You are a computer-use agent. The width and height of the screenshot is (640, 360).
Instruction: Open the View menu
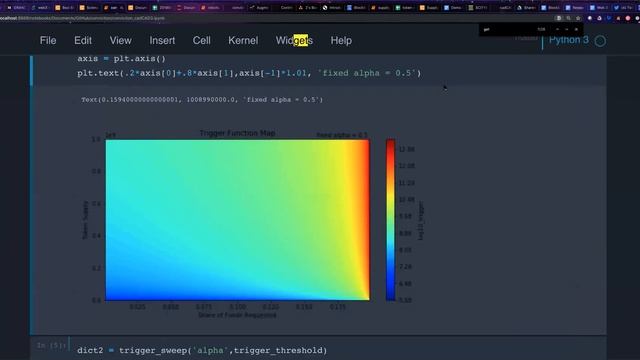(120, 40)
